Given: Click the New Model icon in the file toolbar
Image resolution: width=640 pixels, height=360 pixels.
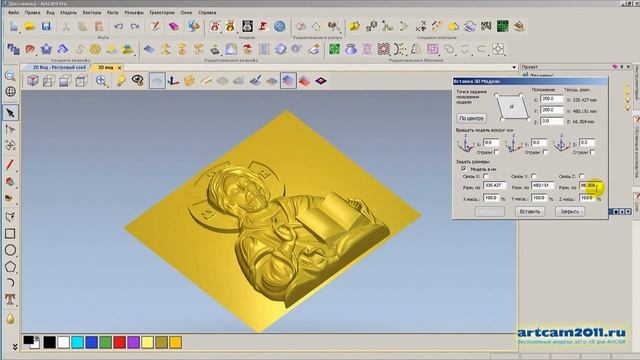Looking at the screenshot, I should tap(13, 27).
